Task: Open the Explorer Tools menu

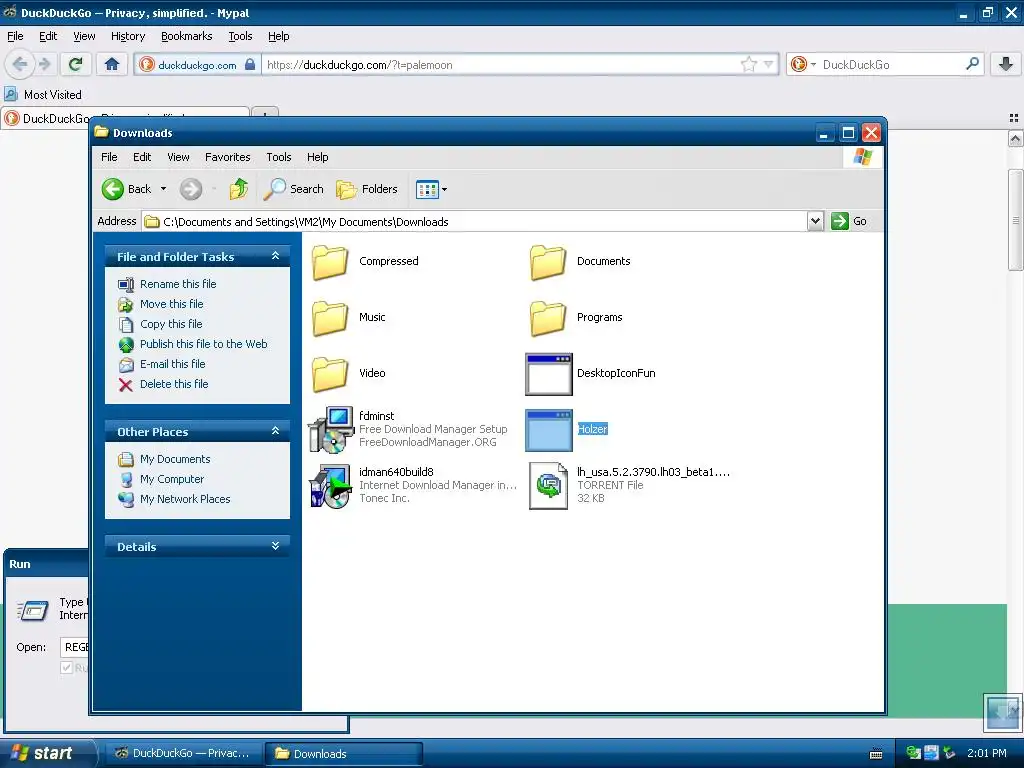Action: pyautogui.click(x=278, y=157)
